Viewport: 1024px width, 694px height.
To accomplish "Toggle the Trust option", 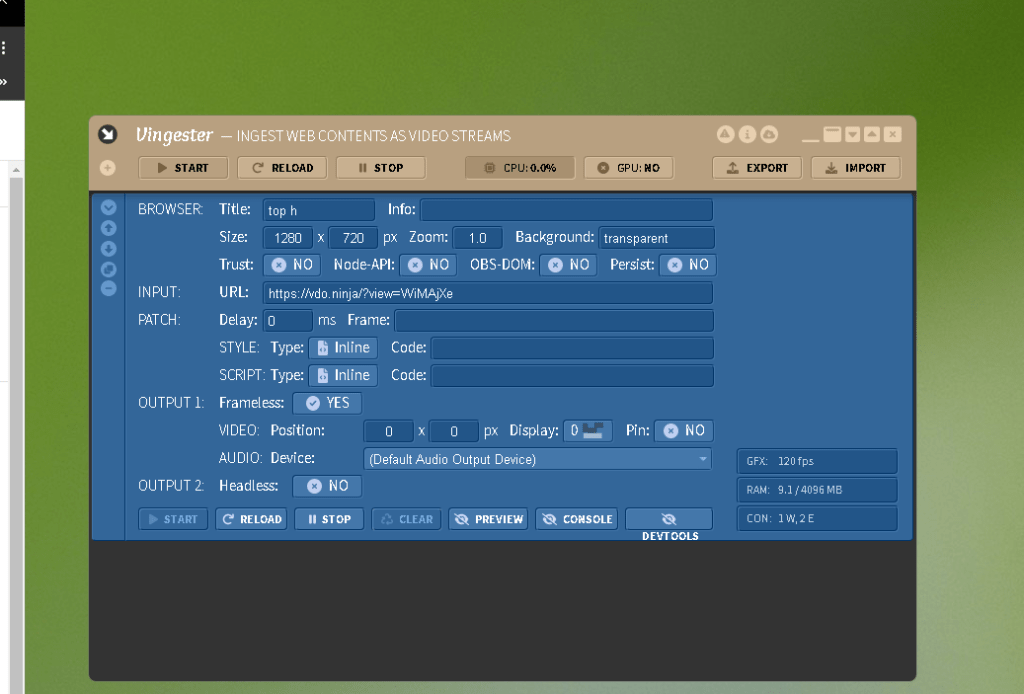I will [x=292, y=265].
